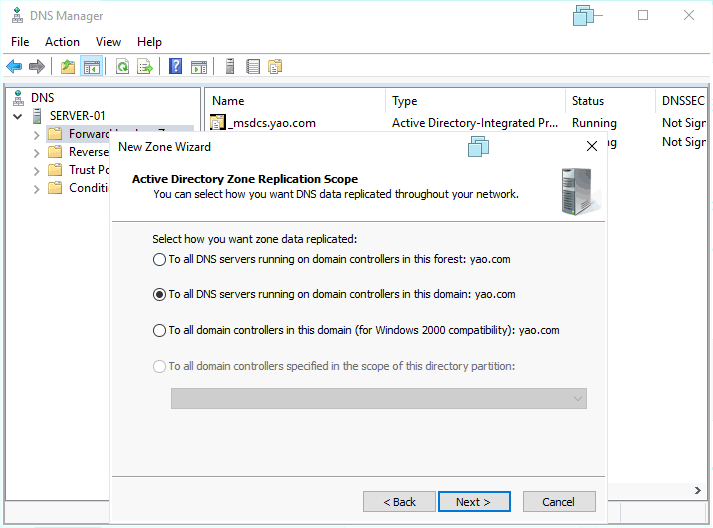The width and height of the screenshot is (713, 528).
Task: Expand the Reverse Lookup Zones folder
Action: (x=37, y=153)
